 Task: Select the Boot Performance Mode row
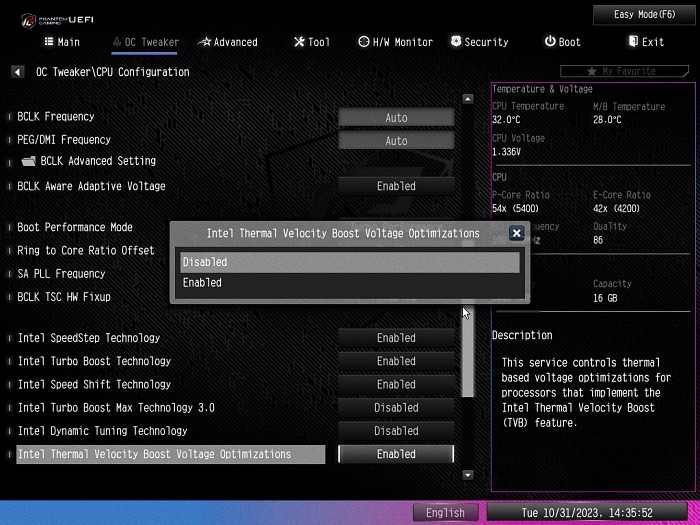click(x=75, y=227)
